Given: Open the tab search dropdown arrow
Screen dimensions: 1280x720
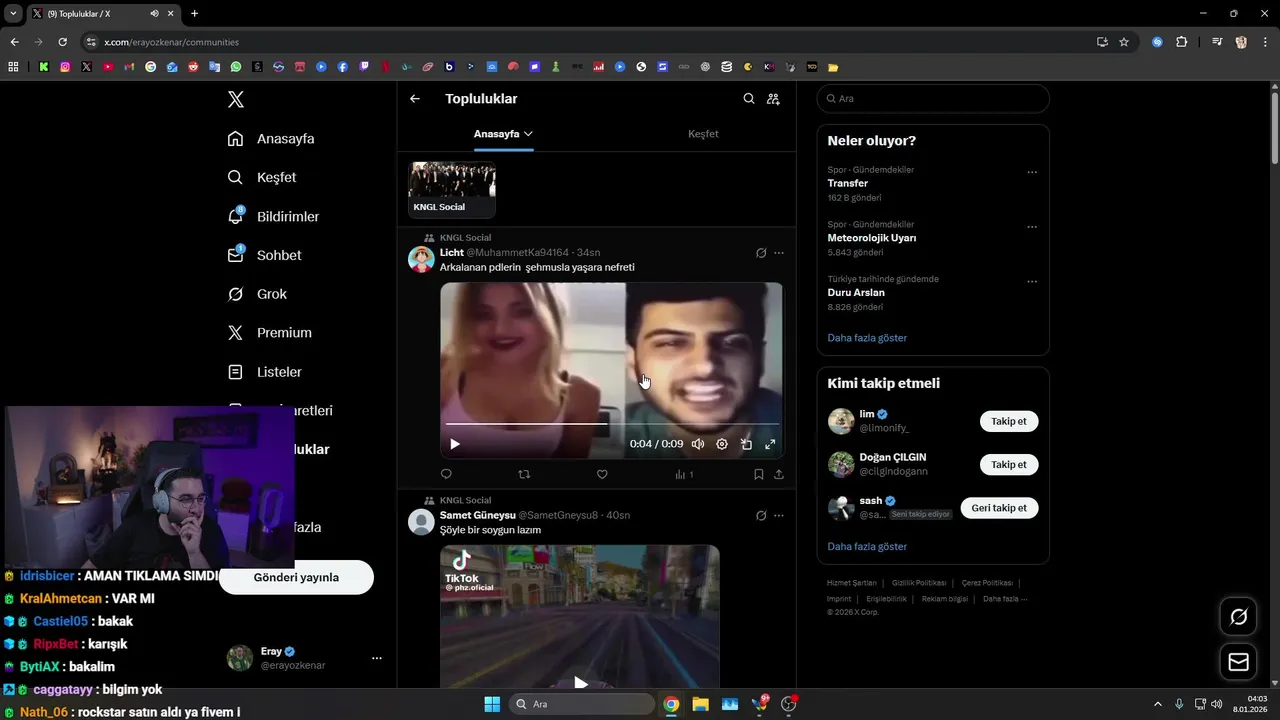Looking at the screenshot, I should (13, 13).
